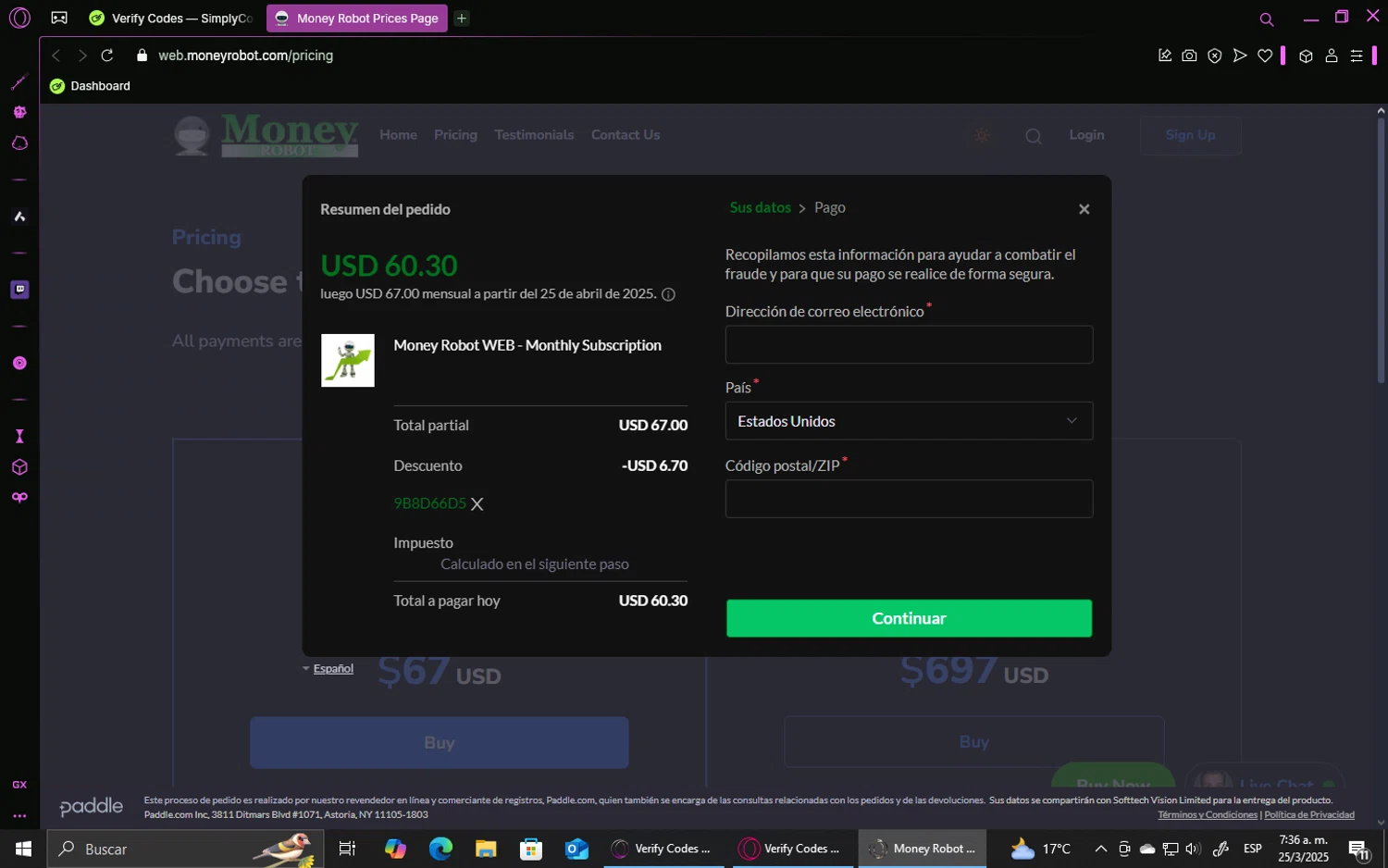
Task: Open extensions cube icon in toolbar
Action: (x=1306, y=56)
